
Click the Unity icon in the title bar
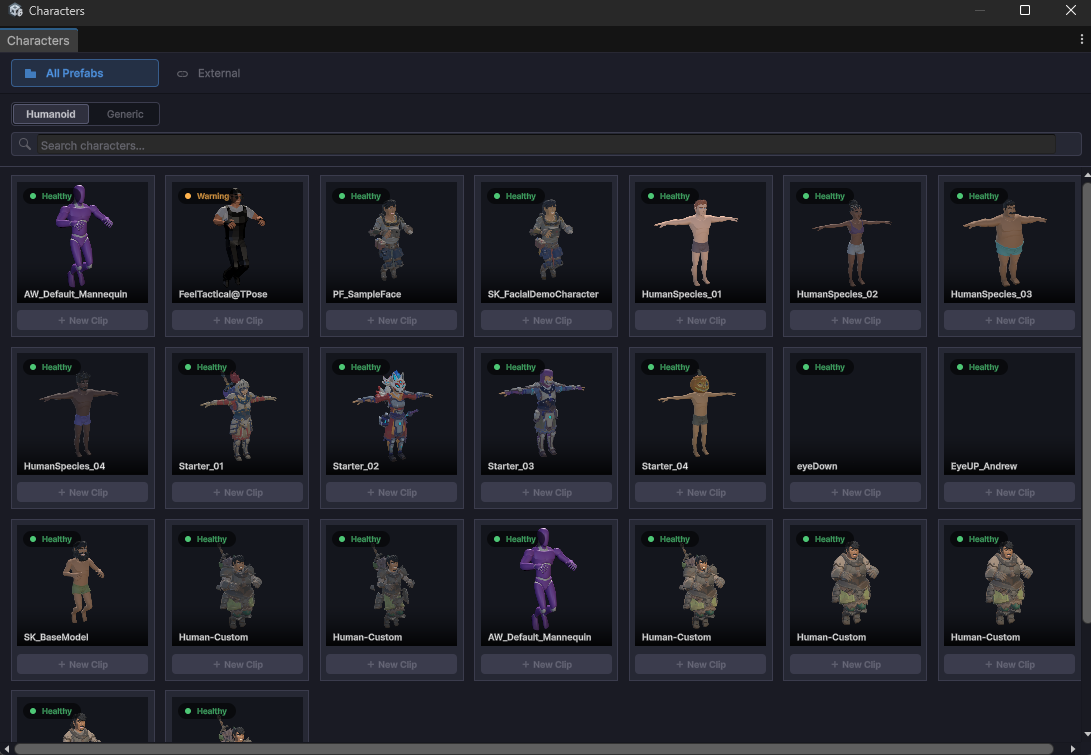pos(15,10)
